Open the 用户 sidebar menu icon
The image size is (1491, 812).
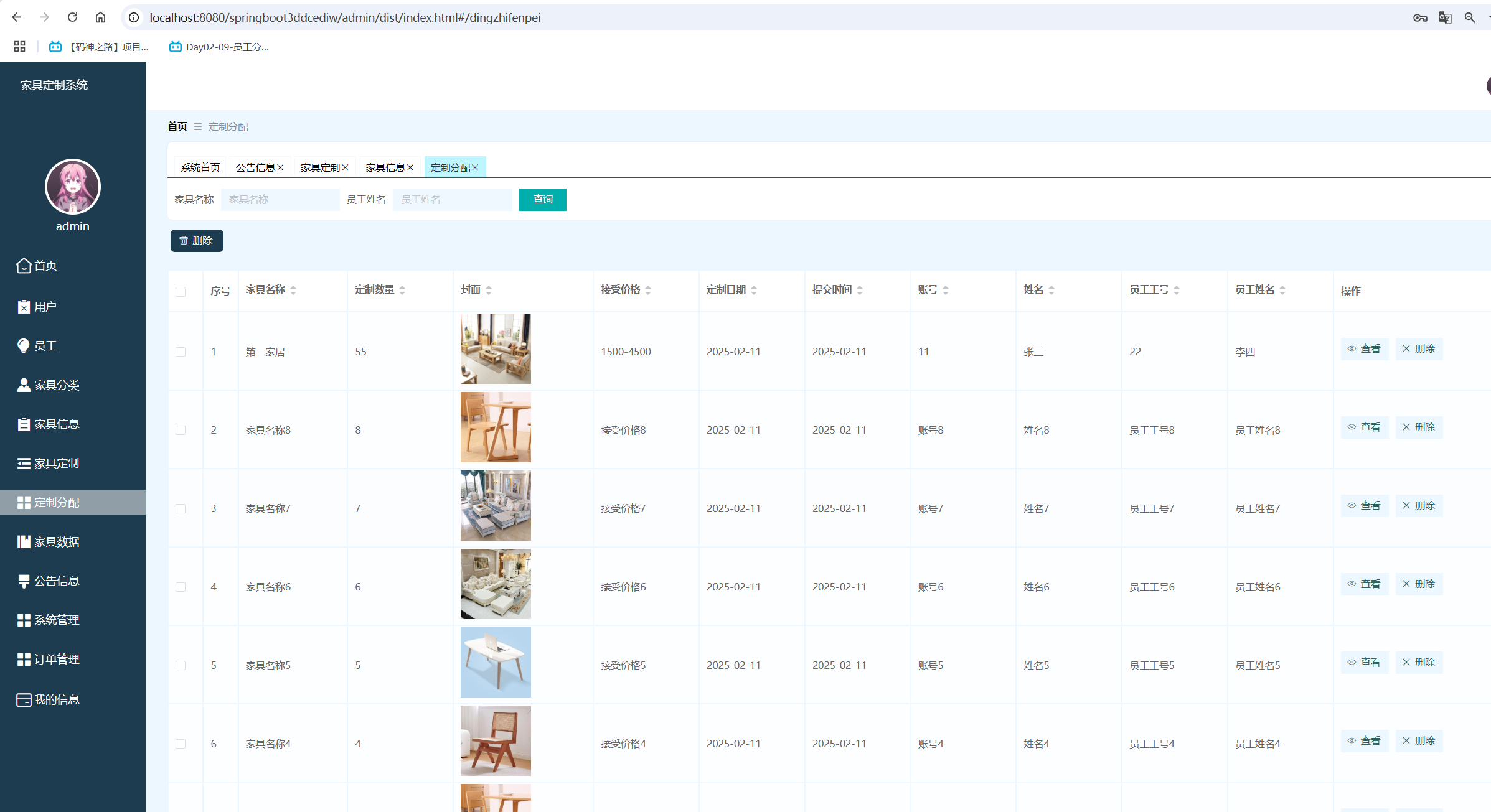pos(24,307)
